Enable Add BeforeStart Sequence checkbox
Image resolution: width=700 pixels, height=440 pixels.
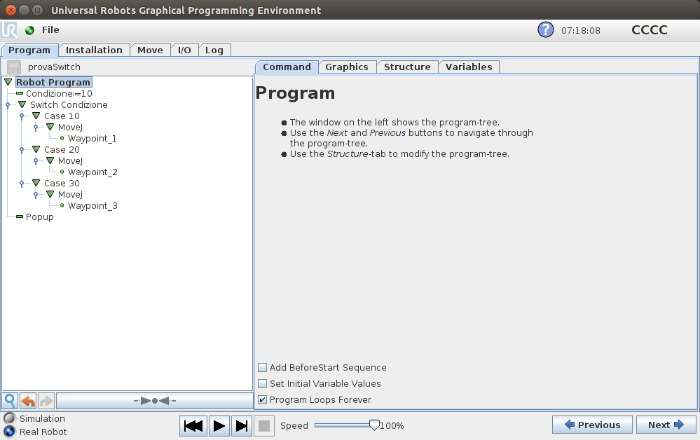coord(262,367)
